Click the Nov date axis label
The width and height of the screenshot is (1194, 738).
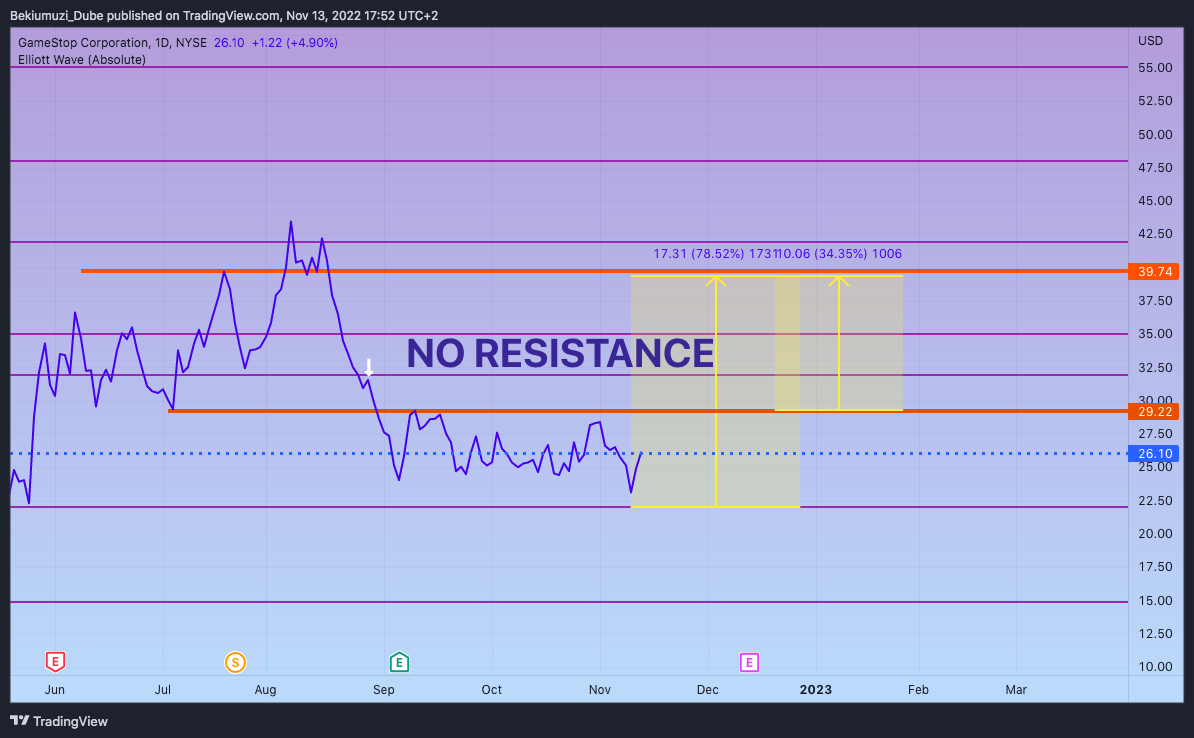tap(600, 689)
